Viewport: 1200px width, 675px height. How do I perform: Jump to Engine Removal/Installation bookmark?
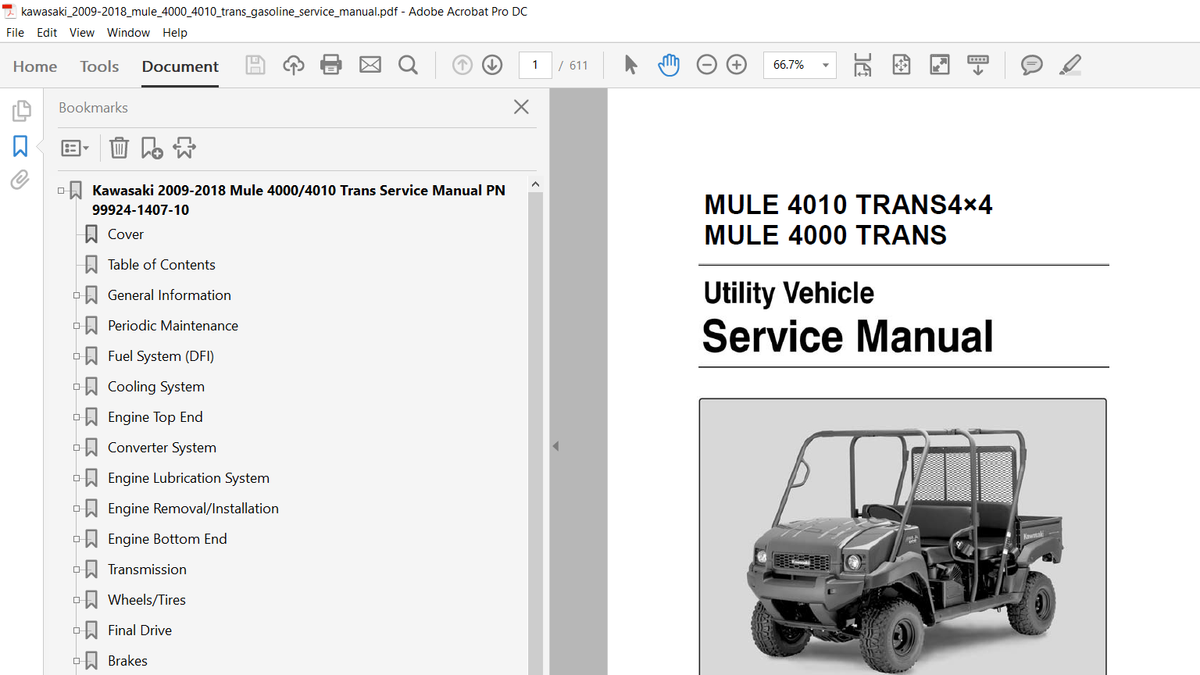pyautogui.click(x=193, y=509)
